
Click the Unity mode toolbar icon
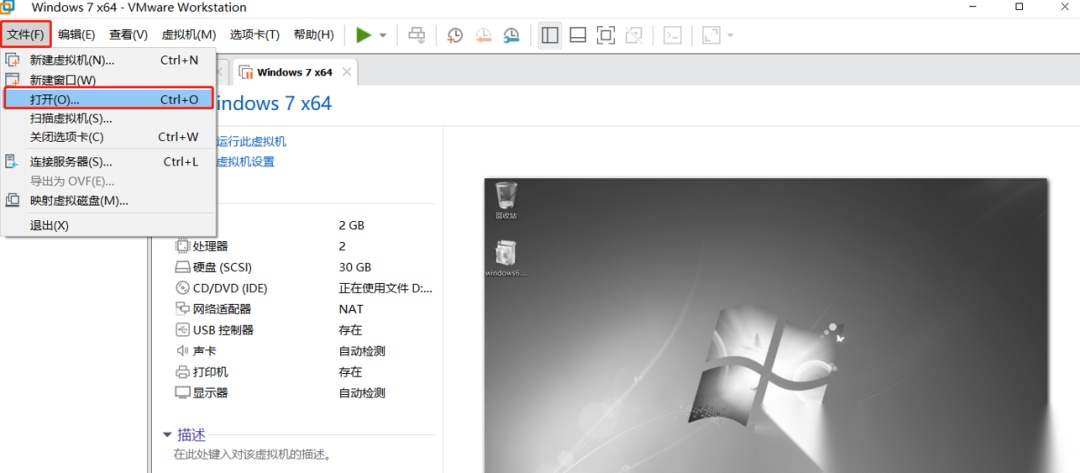pos(633,35)
